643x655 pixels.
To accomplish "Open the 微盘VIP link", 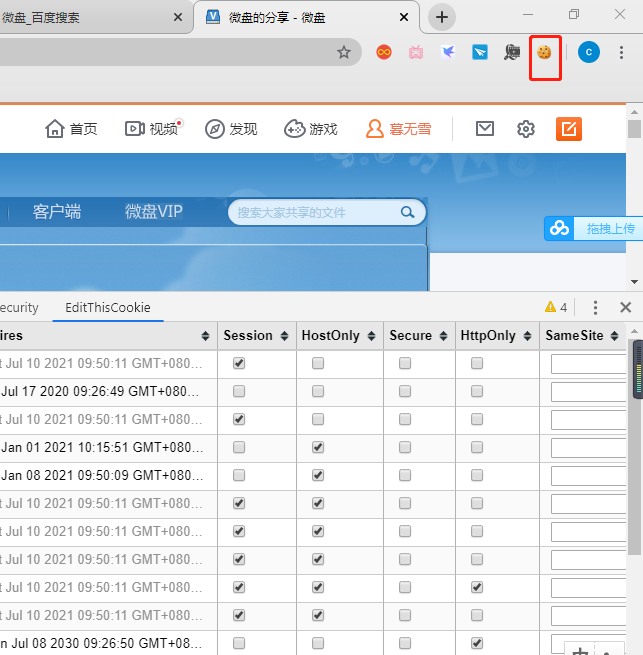I will (x=153, y=211).
